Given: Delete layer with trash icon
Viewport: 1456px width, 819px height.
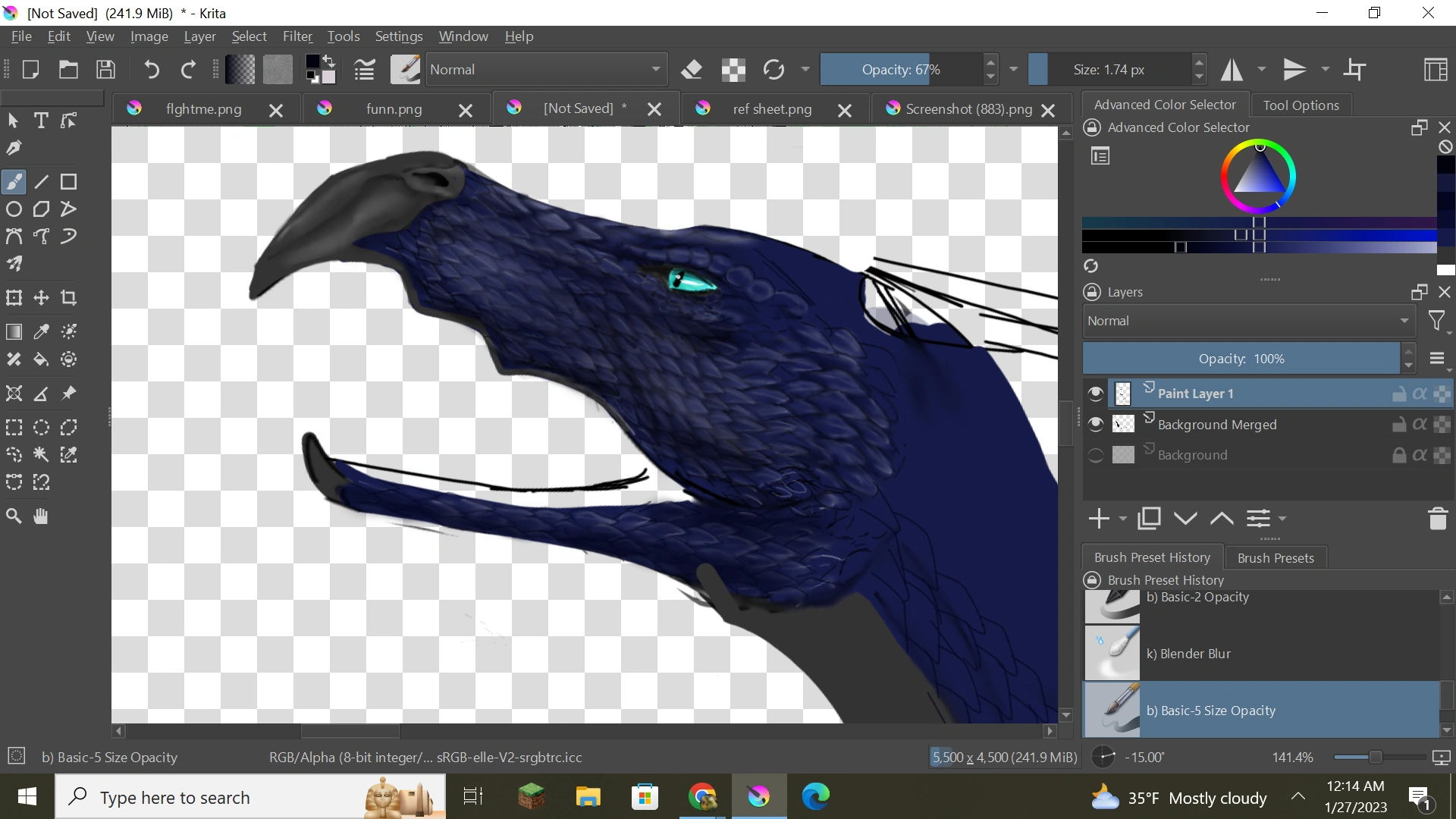Looking at the screenshot, I should click(1438, 519).
